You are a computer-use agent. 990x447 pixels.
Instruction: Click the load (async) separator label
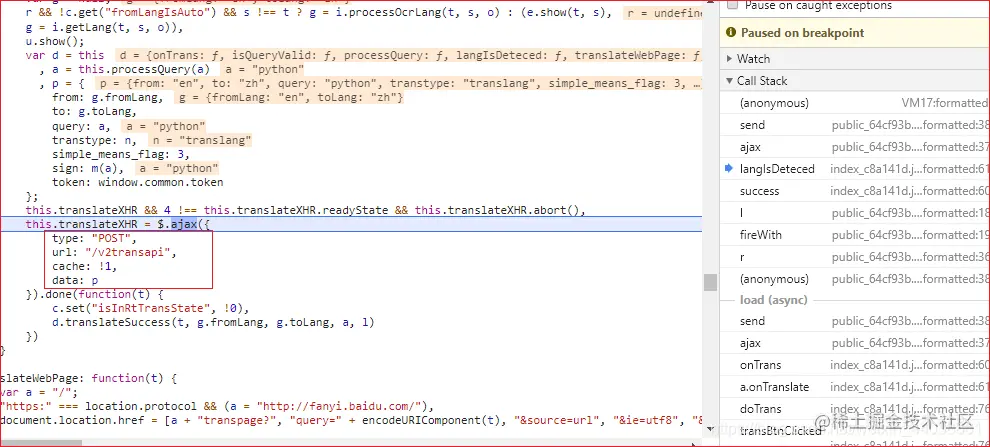coord(774,300)
